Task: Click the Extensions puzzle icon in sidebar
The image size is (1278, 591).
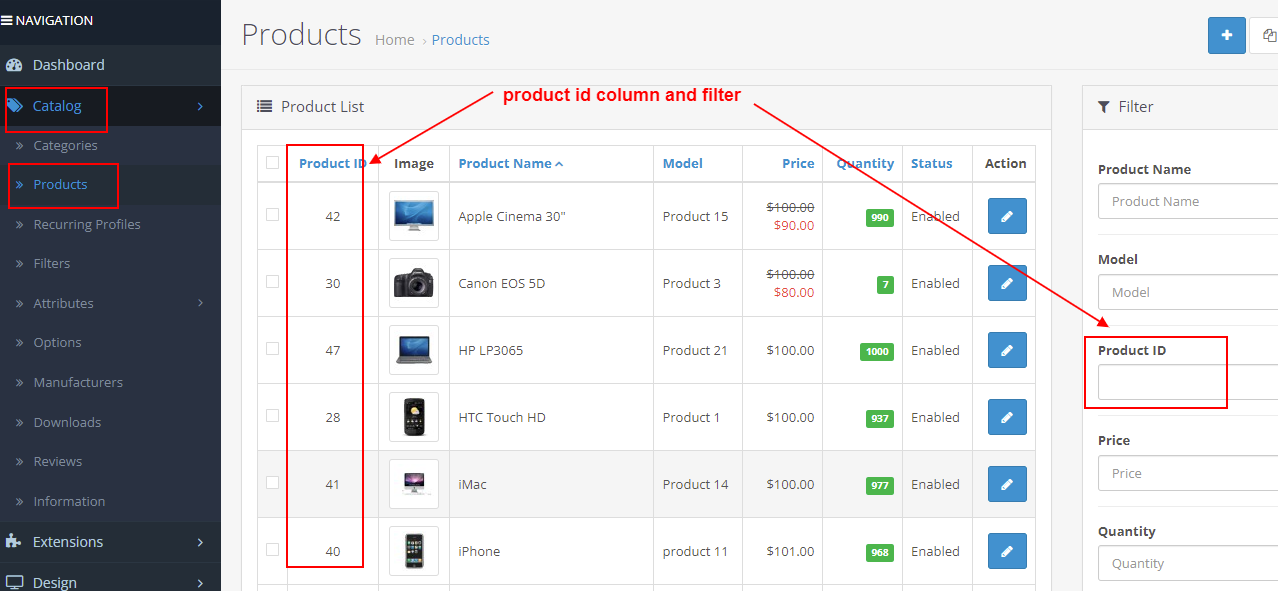Action: [14, 541]
